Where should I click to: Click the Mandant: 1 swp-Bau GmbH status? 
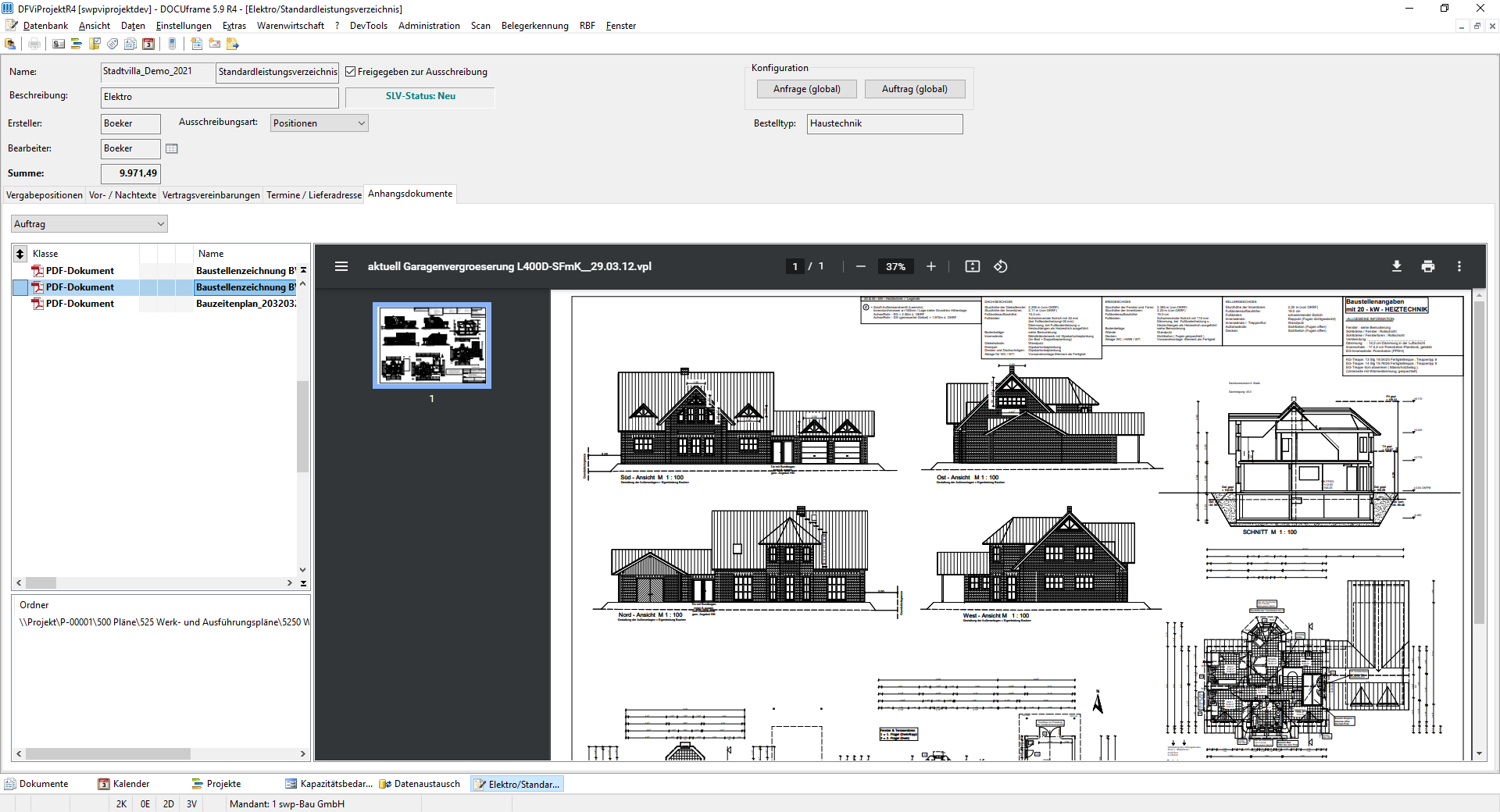click(287, 804)
